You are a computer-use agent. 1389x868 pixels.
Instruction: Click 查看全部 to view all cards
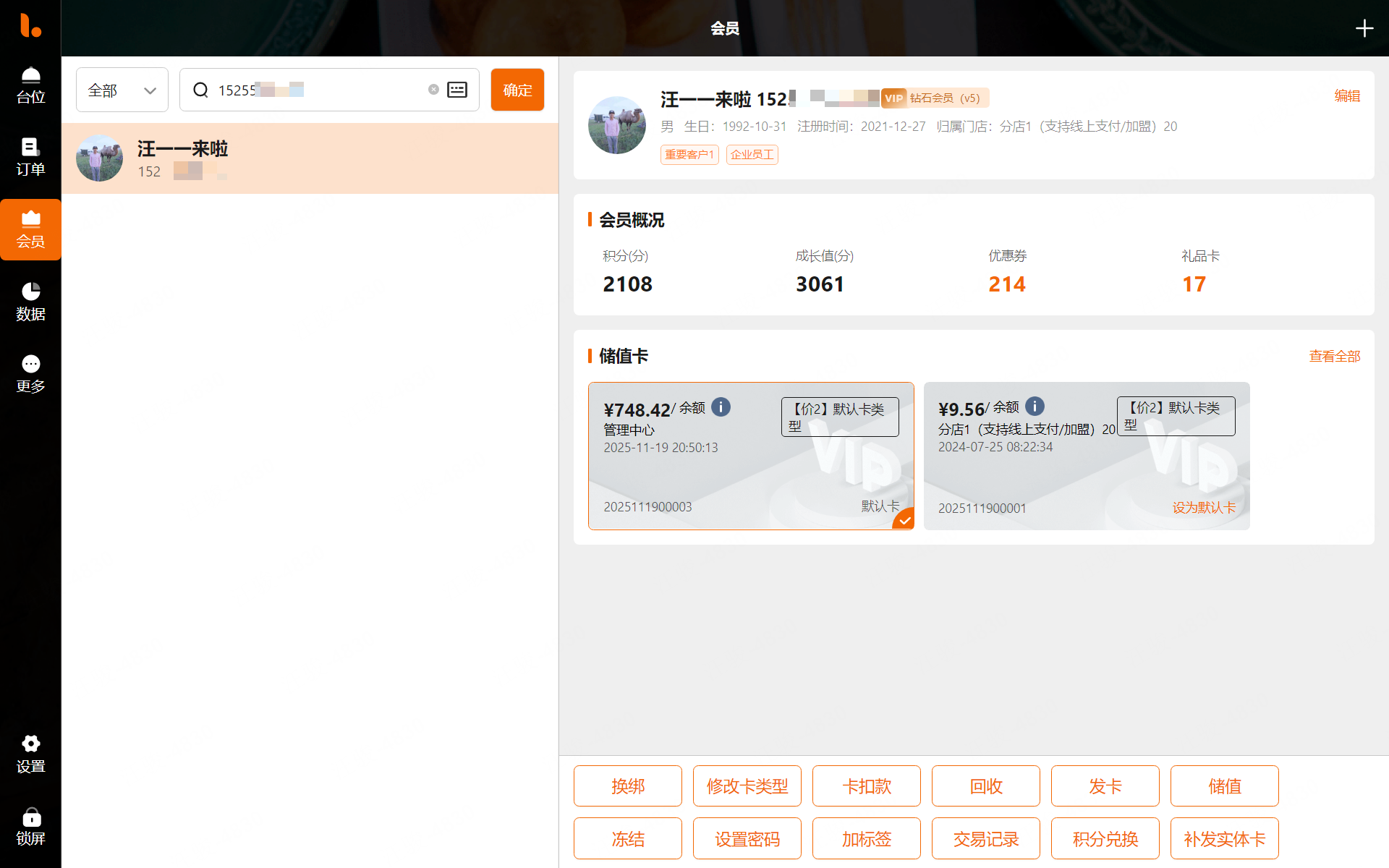[x=1334, y=356]
